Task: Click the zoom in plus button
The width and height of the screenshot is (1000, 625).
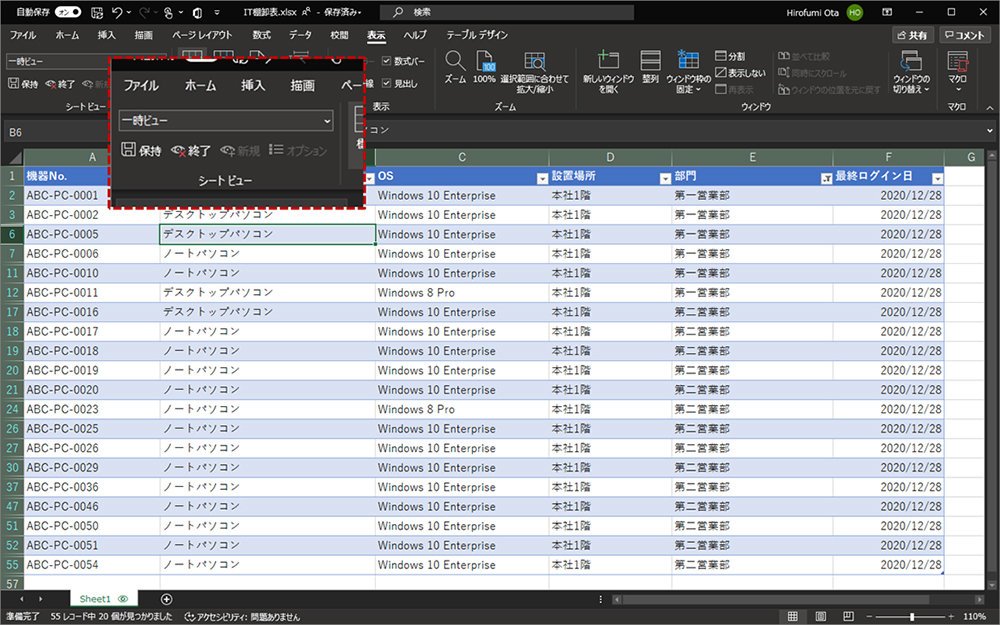Action: pyautogui.click(x=952, y=616)
